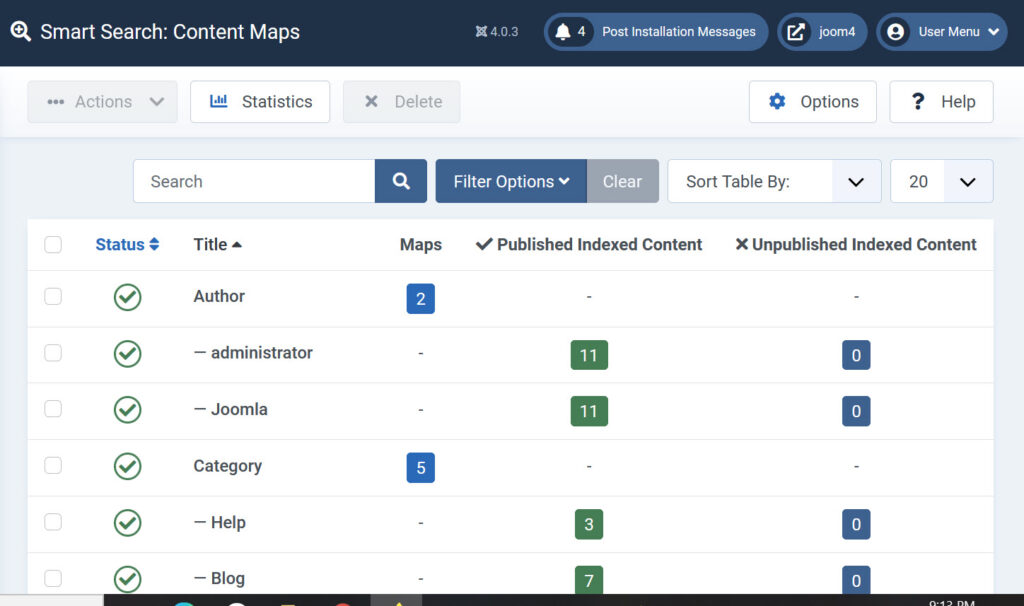Open the Statistics button
This screenshot has height=606, width=1024.
[x=260, y=102]
